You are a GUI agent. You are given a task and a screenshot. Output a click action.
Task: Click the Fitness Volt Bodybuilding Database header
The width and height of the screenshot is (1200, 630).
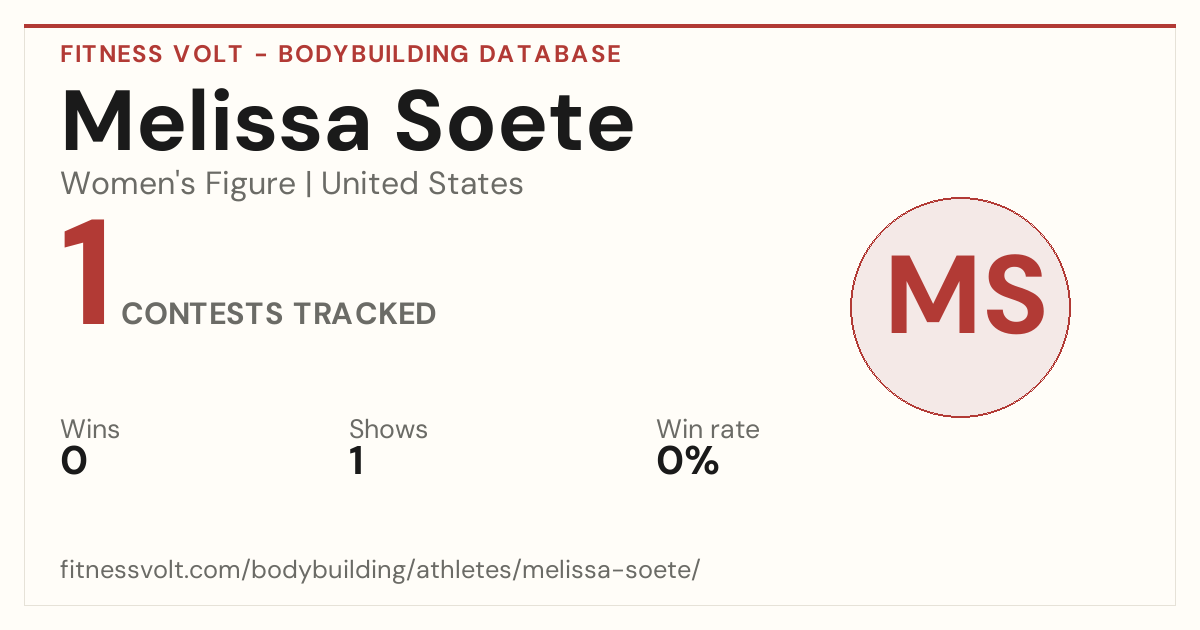pos(341,54)
